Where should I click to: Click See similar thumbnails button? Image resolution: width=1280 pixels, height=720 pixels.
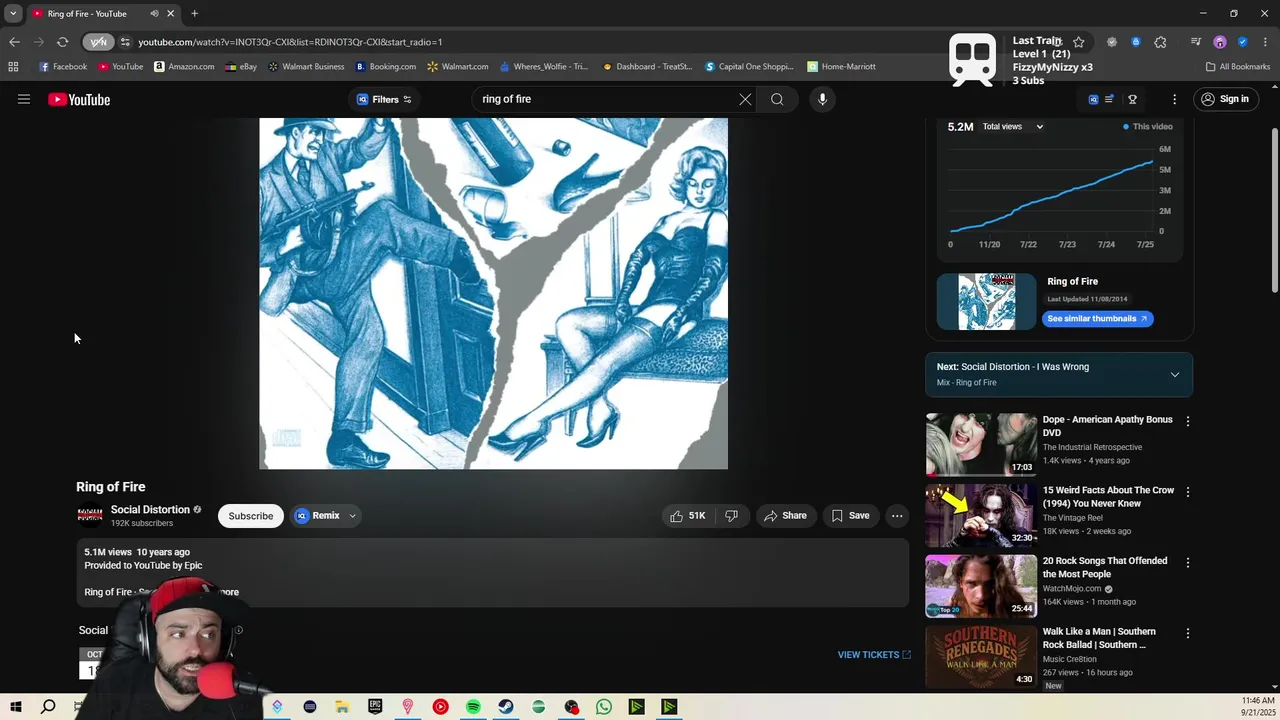coord(1098,319)
